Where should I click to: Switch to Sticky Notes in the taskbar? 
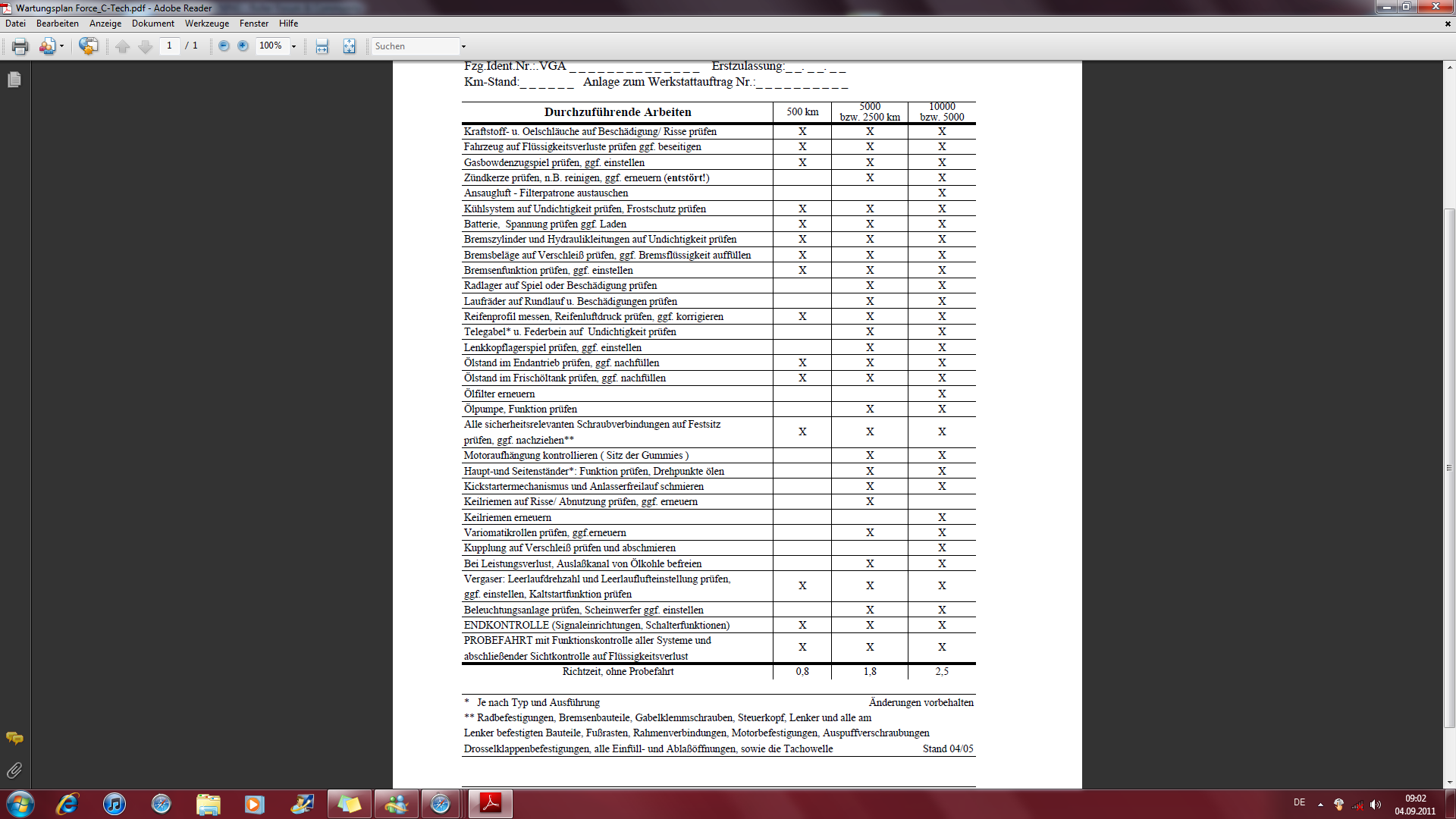[x=349, y=804]
